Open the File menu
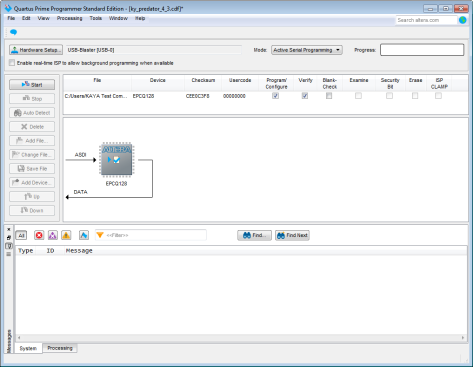Screen dimensions: 473x367 [x=11, y=18]
